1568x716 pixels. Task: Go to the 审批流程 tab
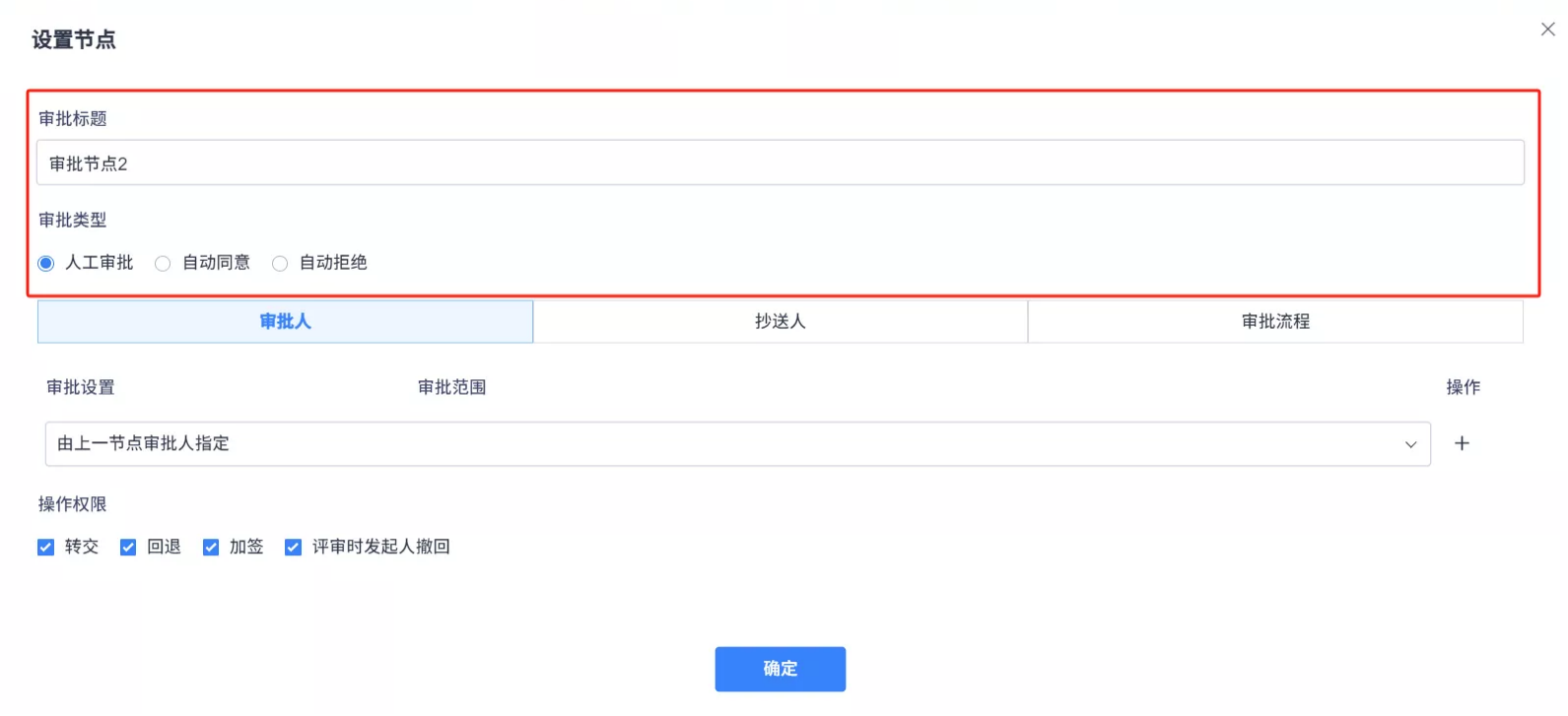pos(1275,322)
